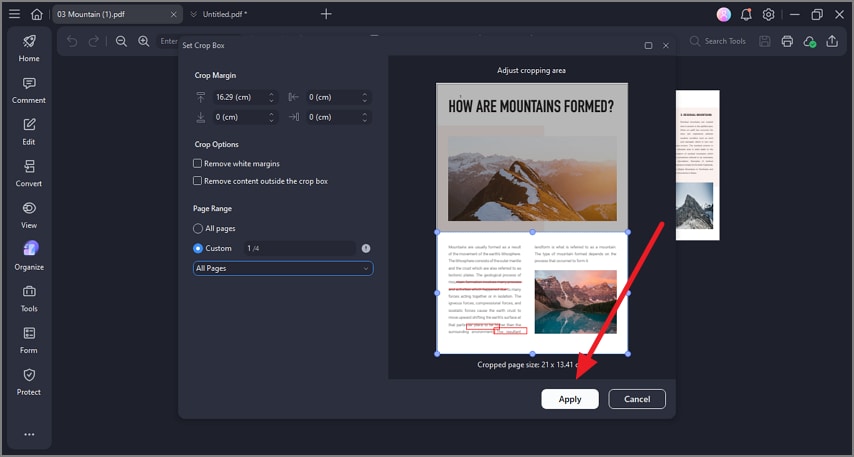Click the crop box left-middle handle
This screenshot has height=457, width=854.
(437, 293)
